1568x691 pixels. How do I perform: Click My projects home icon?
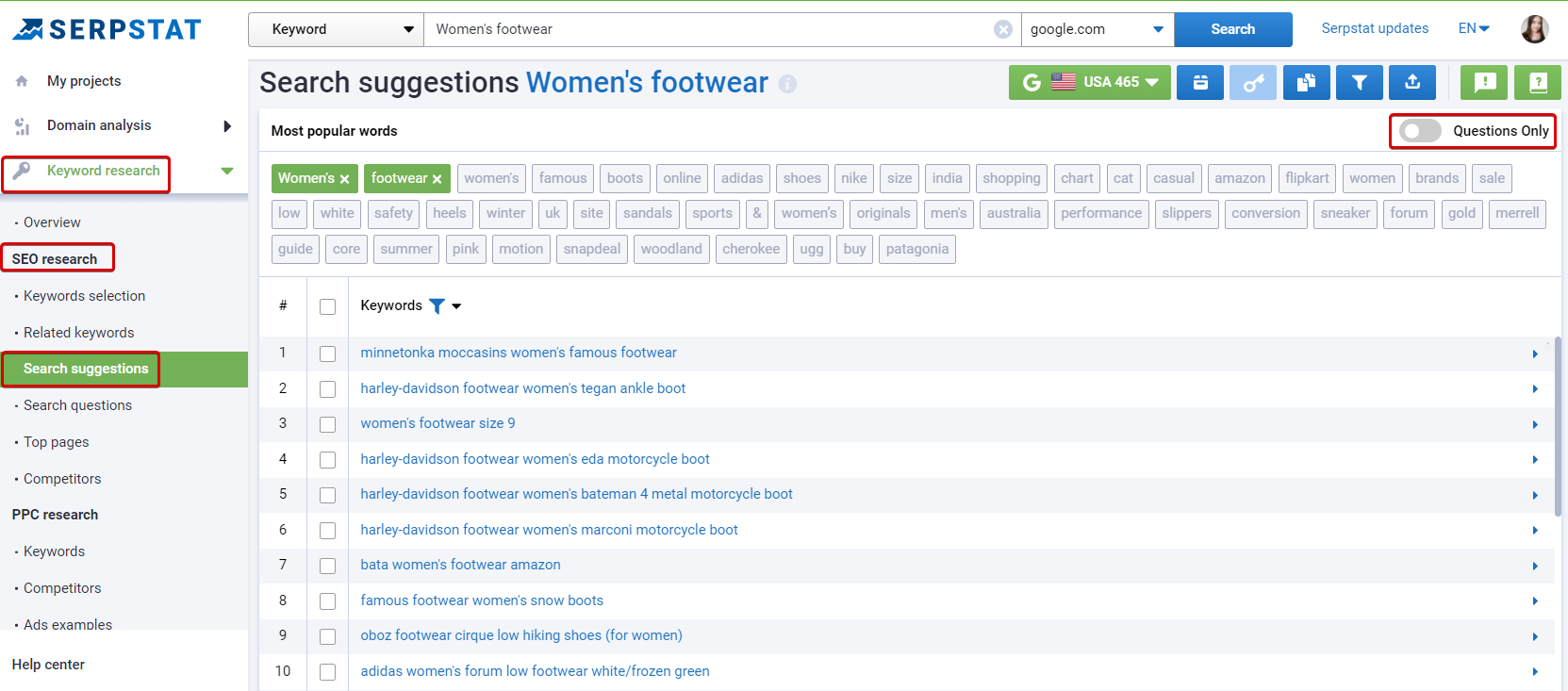pos(22,81)
